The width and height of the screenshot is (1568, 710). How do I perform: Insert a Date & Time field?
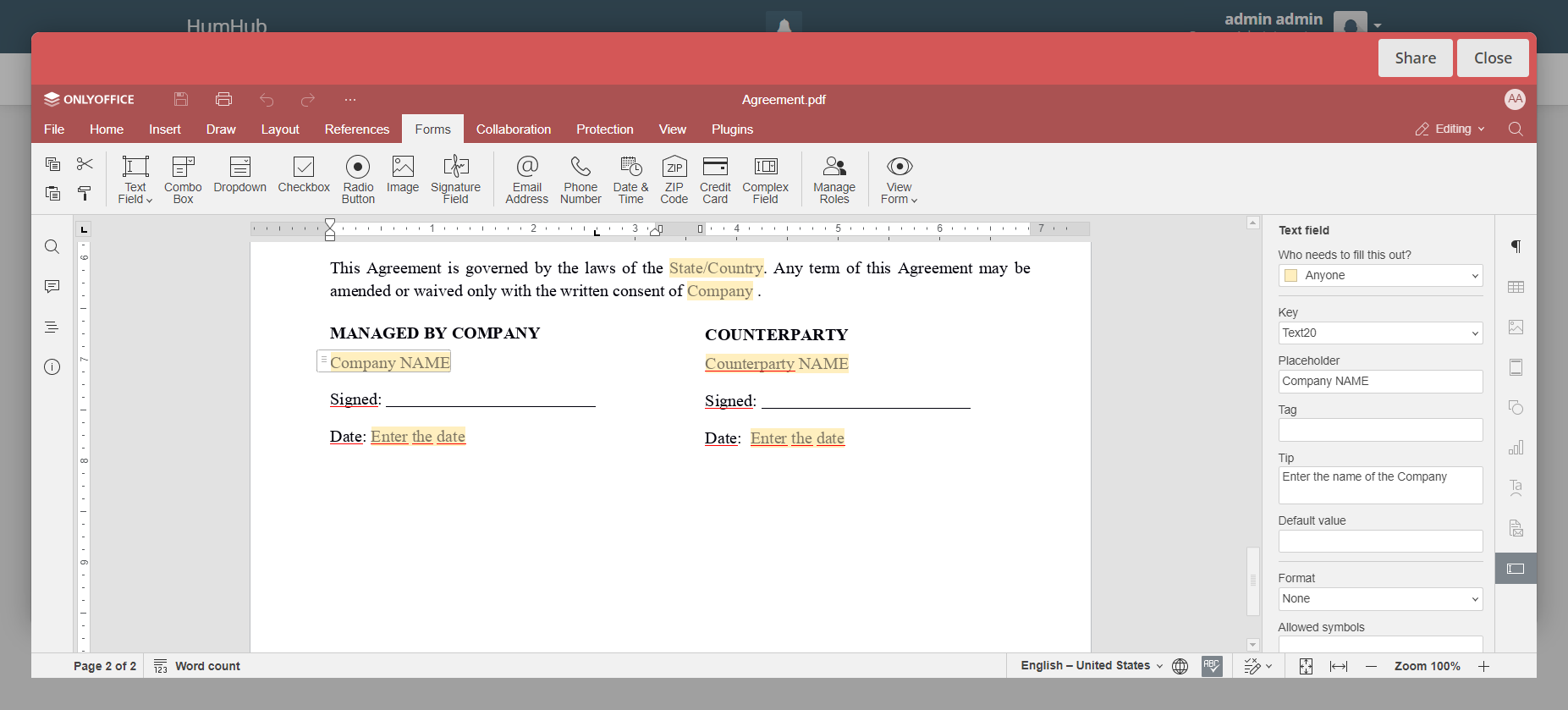(630, 179)
